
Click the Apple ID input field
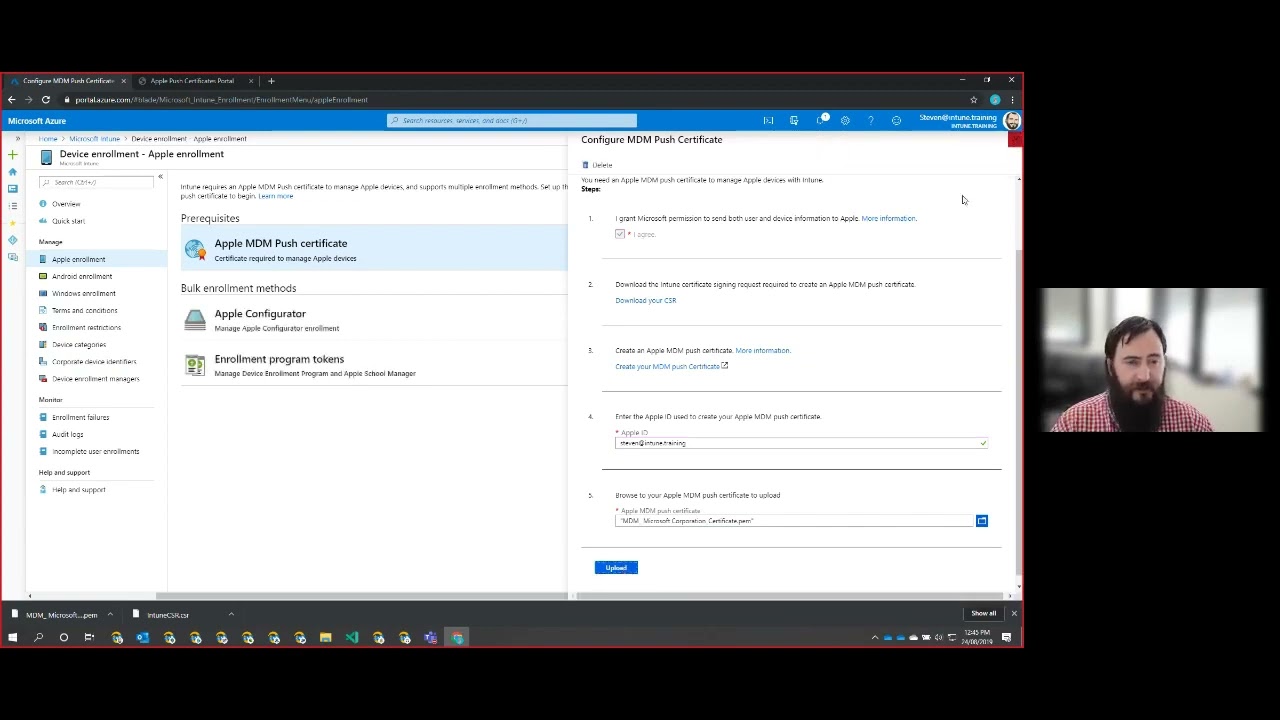click(x=801, y=443)
